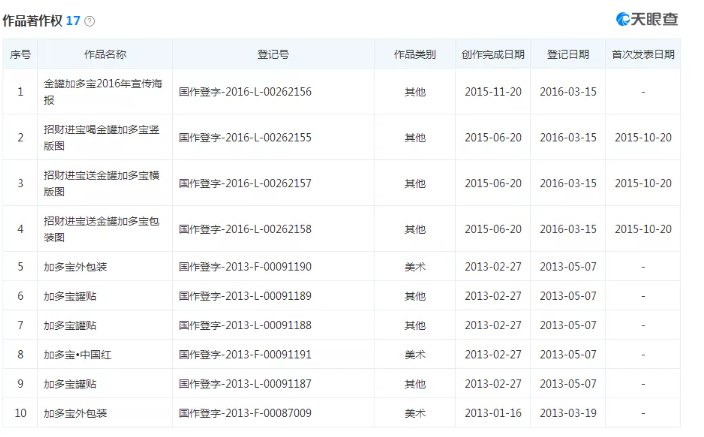Image resolution: width=704 pixels, height=437 pixels.
Task: Click creation date 2015-11-20
Action: pyautogui.click(x=493, y=92)
